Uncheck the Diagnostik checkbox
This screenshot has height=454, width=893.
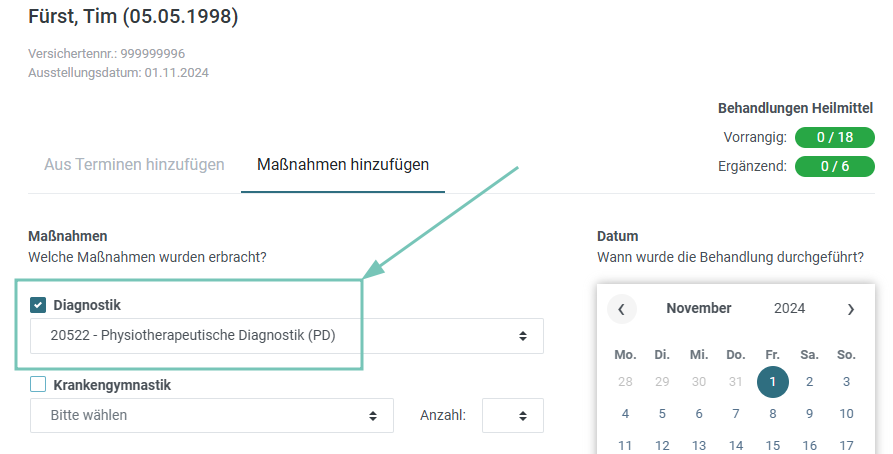tap(38, 305)
